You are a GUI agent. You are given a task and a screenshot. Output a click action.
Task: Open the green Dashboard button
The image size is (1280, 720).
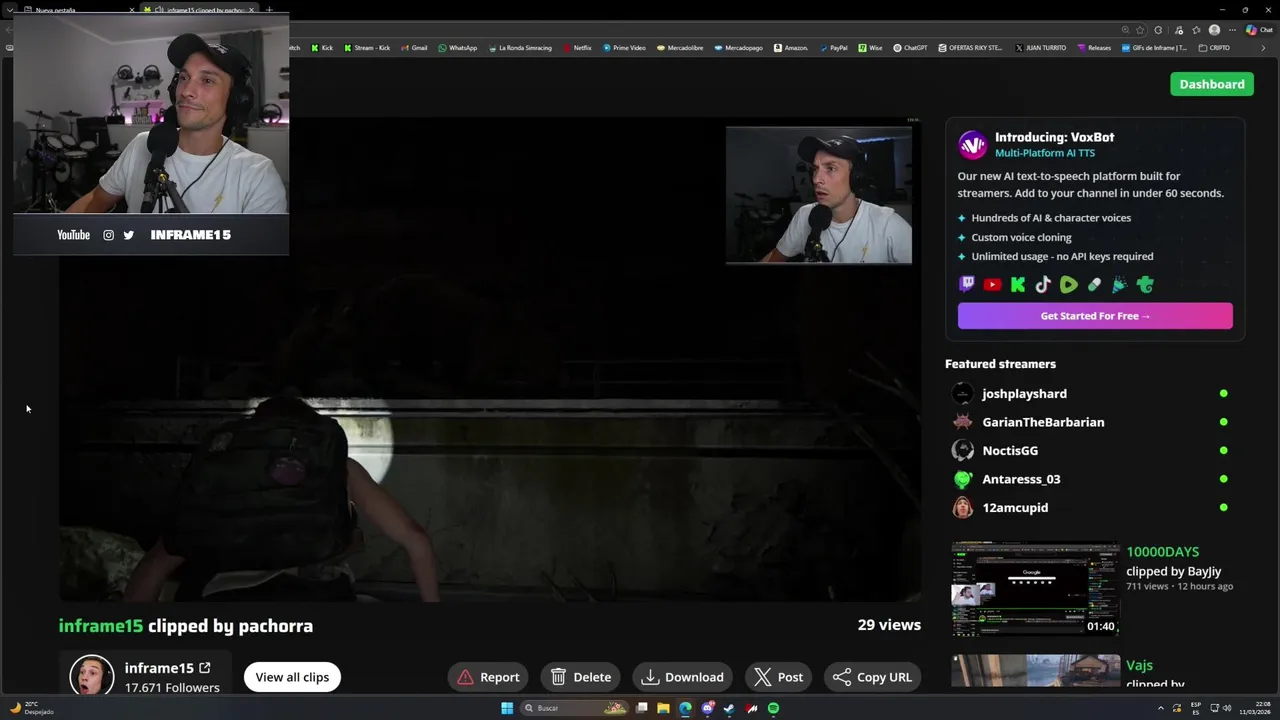click(1211, 84)
